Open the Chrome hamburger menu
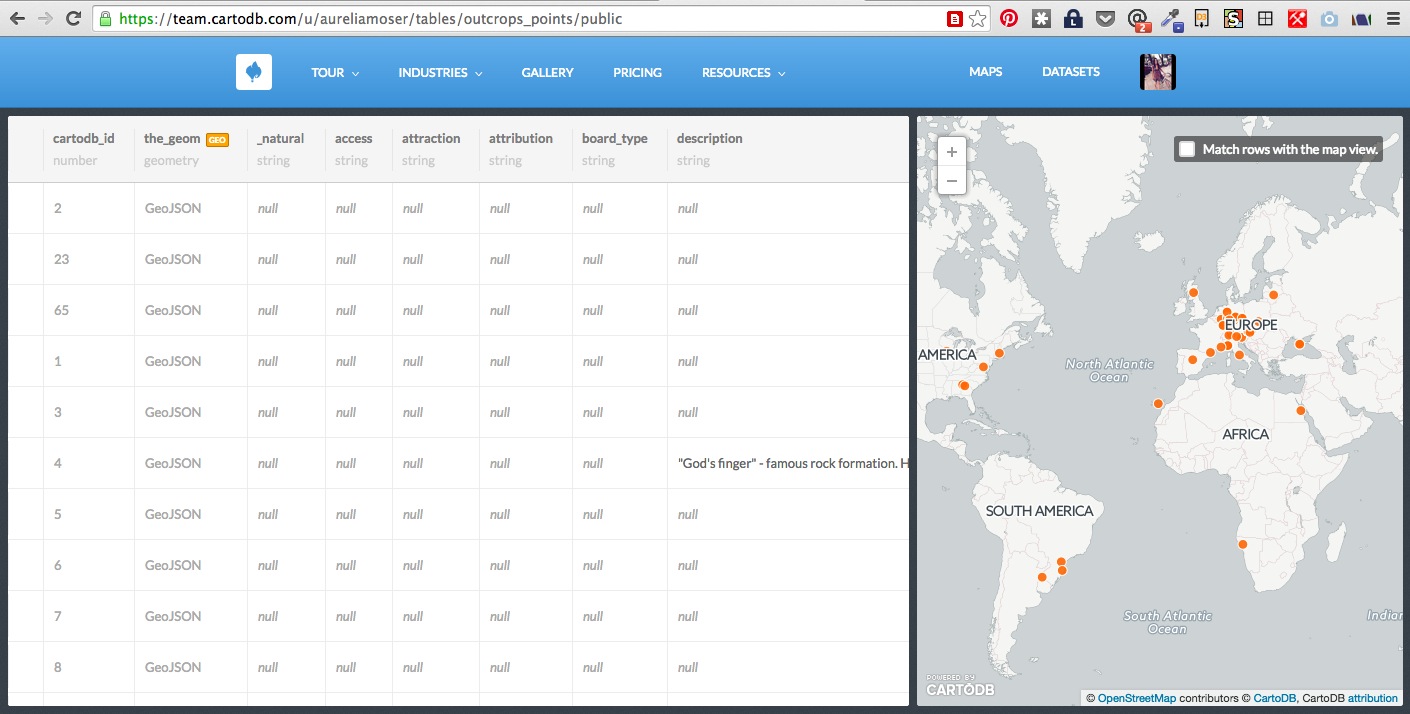Viewport: 1410px width, 714px height. [1393, 18]
